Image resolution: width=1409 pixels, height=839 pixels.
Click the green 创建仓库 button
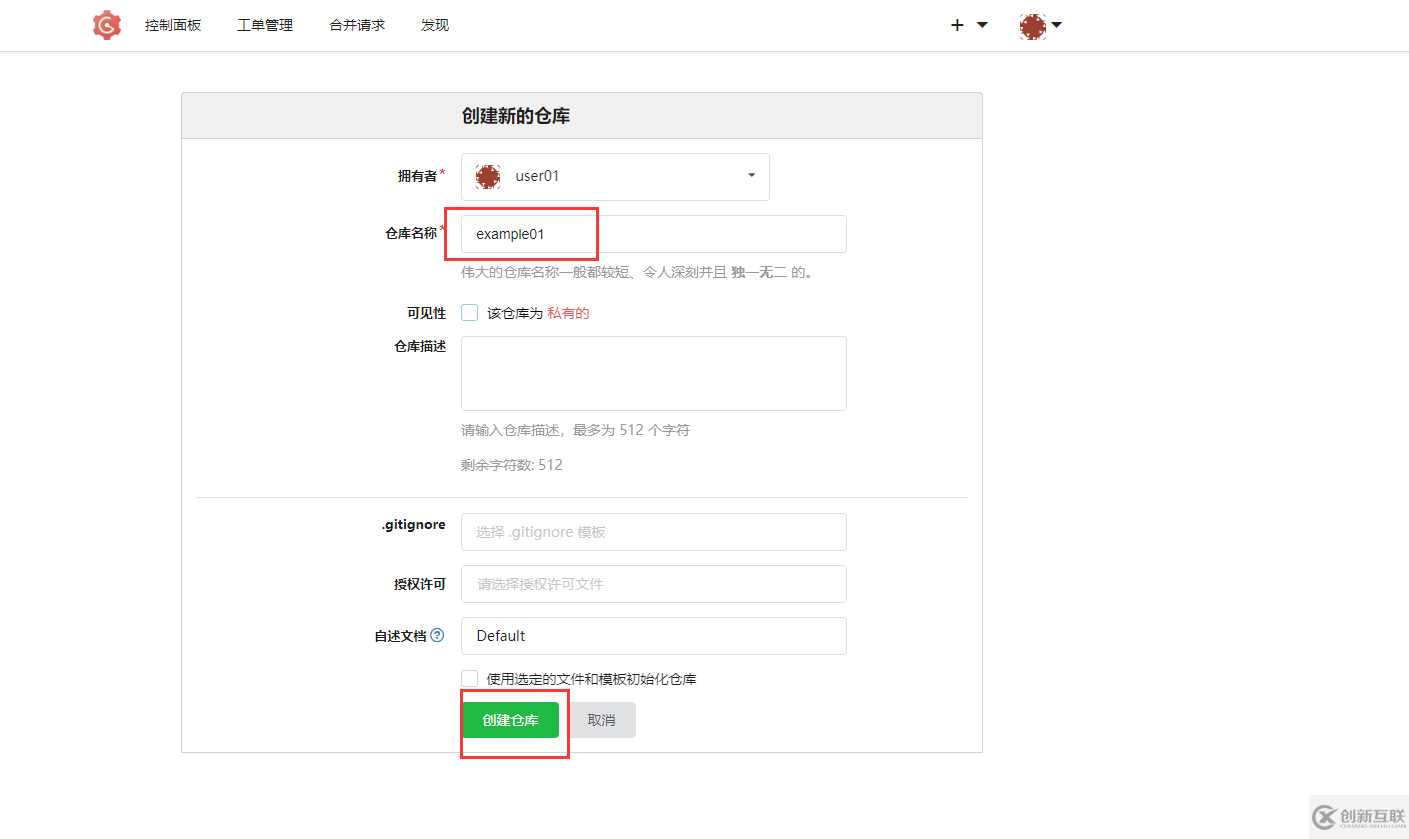click(x=510, y=720)
